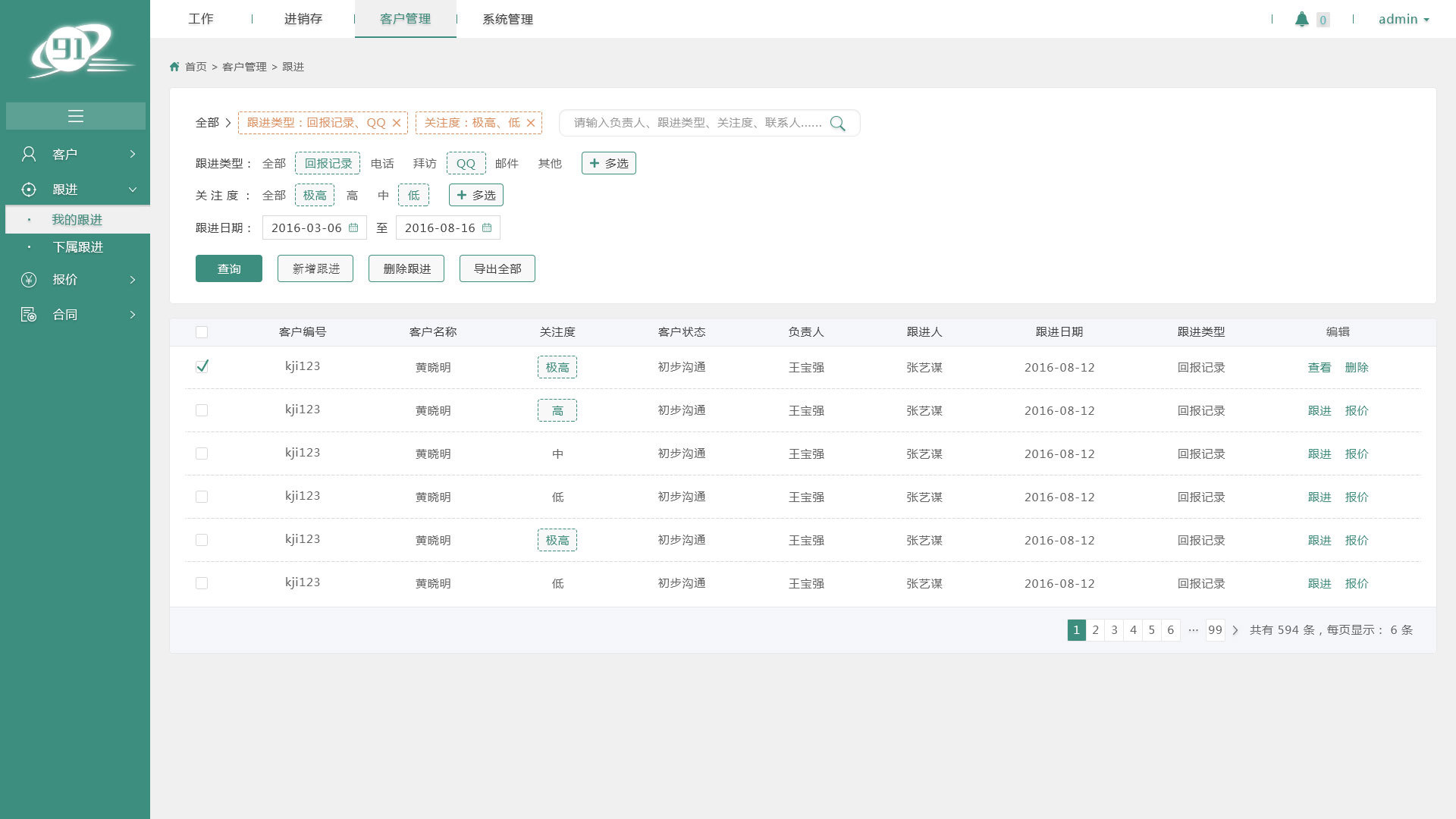Click the contract document icon in sidebar
The image size is (1456, 819).
[x=29, y=315]
